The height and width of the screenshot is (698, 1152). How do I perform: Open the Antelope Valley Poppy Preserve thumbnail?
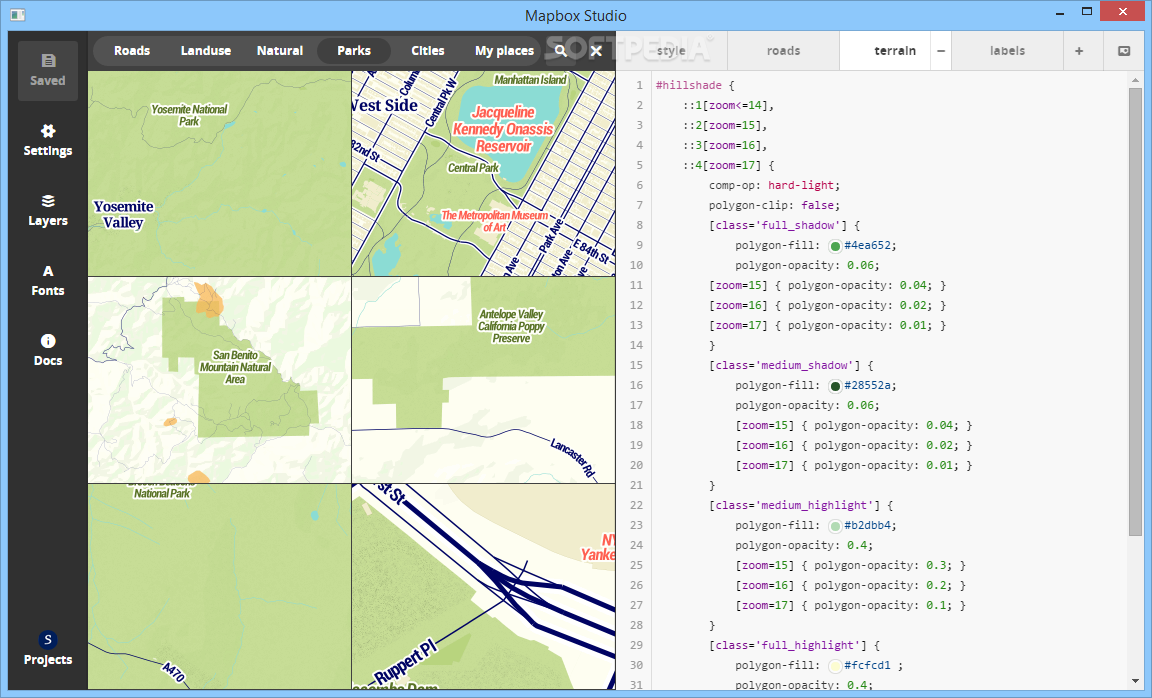tap(483, 380)
